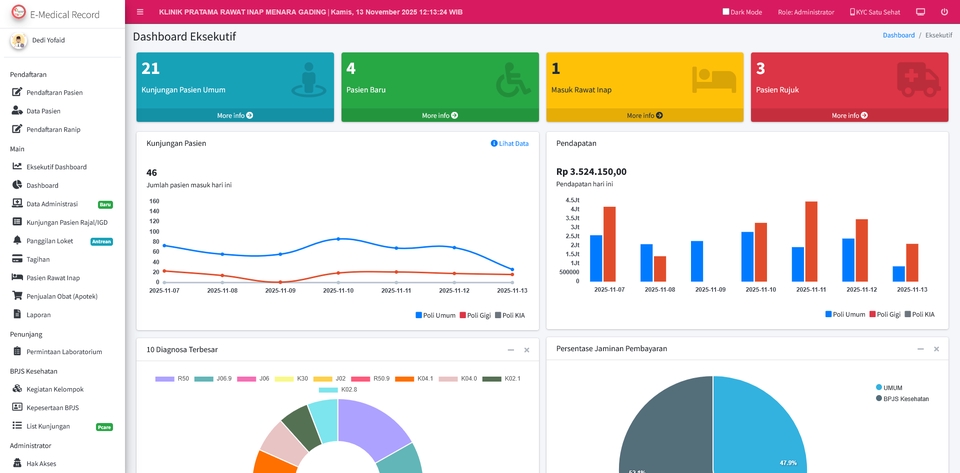Screen dimensions: 960x473
Task: Click the person icon on Kunjungan Pasien Umum card
Action: point(309,79)
